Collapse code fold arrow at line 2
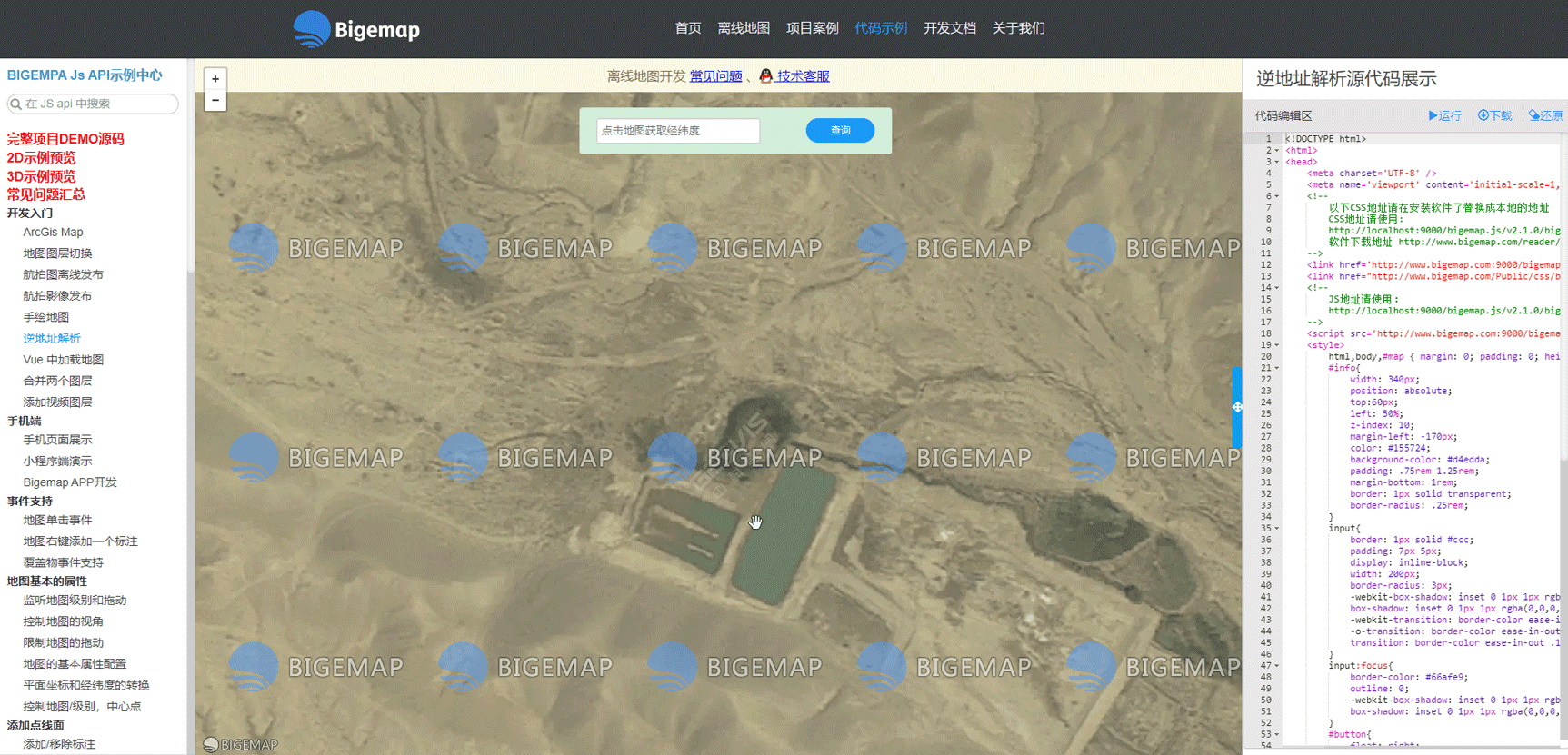The height and width of the screenshot is (755, 1568). [x=1276, y=151]
